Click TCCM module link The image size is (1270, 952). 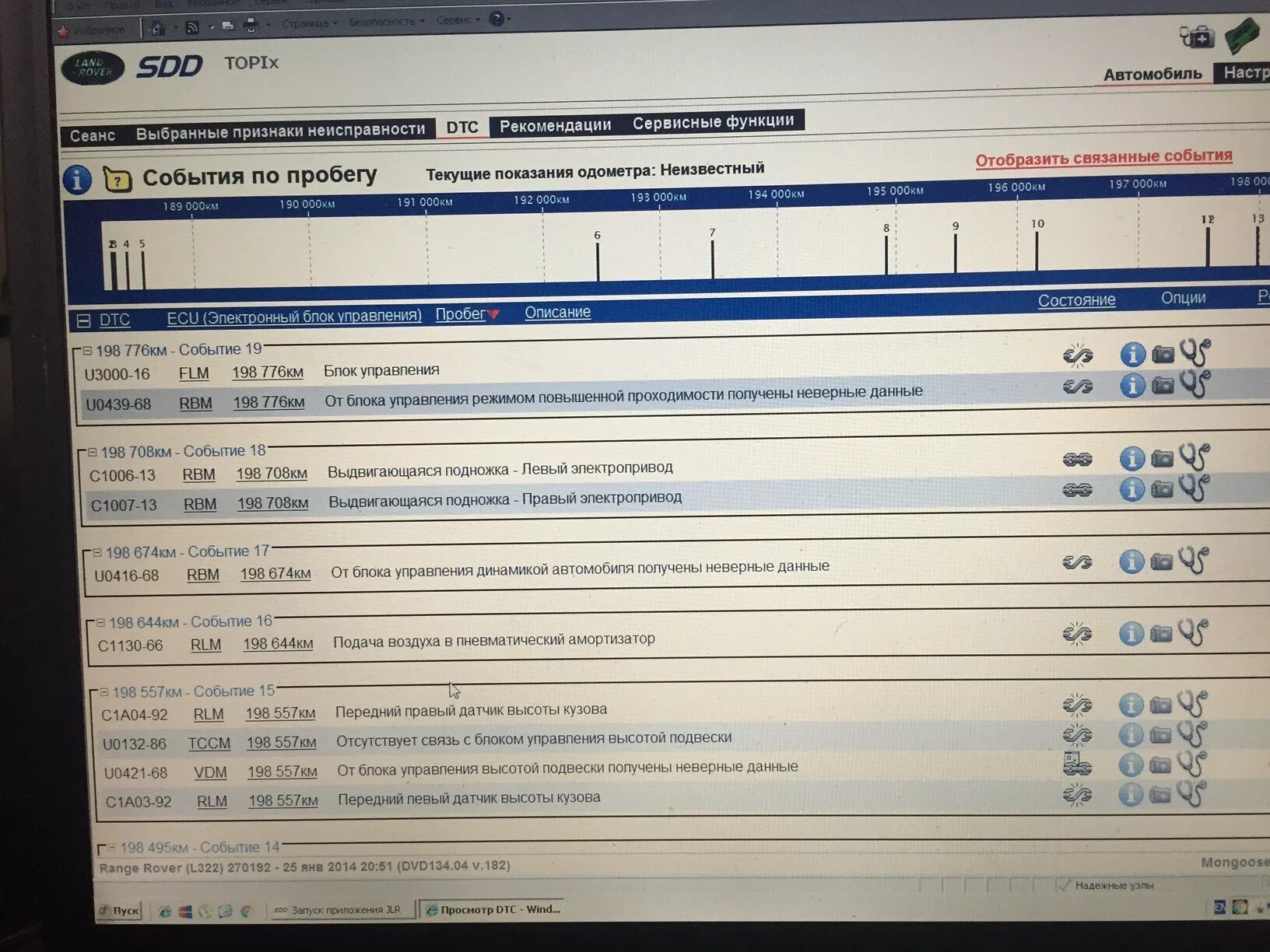209,744
